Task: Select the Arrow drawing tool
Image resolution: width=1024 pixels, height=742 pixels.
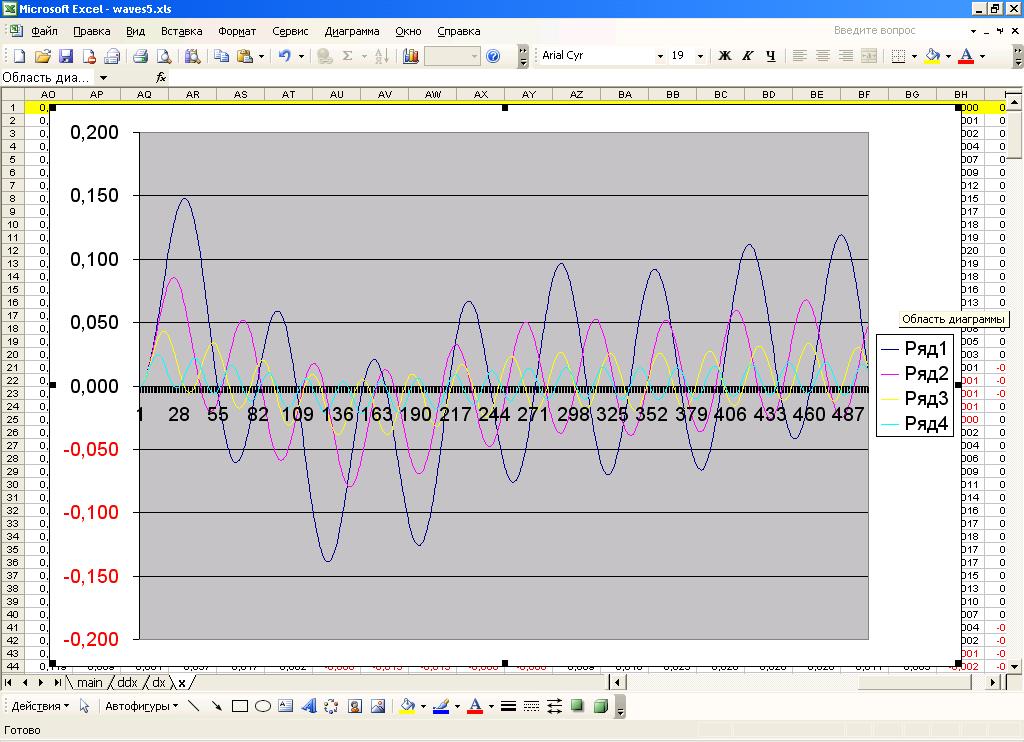Action: [x=216, y=706]
